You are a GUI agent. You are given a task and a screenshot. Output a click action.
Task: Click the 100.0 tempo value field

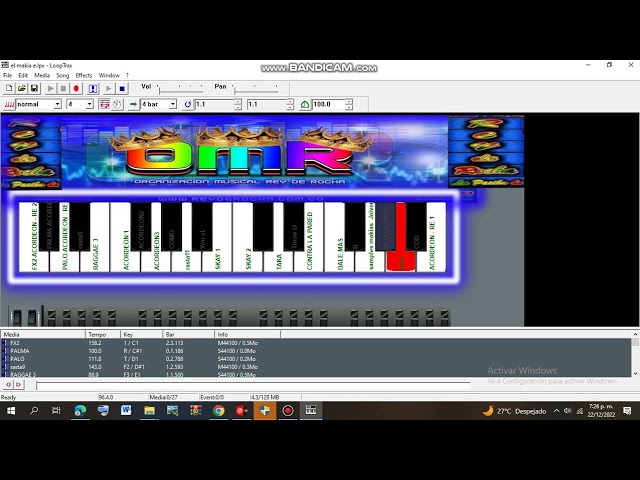329,104
